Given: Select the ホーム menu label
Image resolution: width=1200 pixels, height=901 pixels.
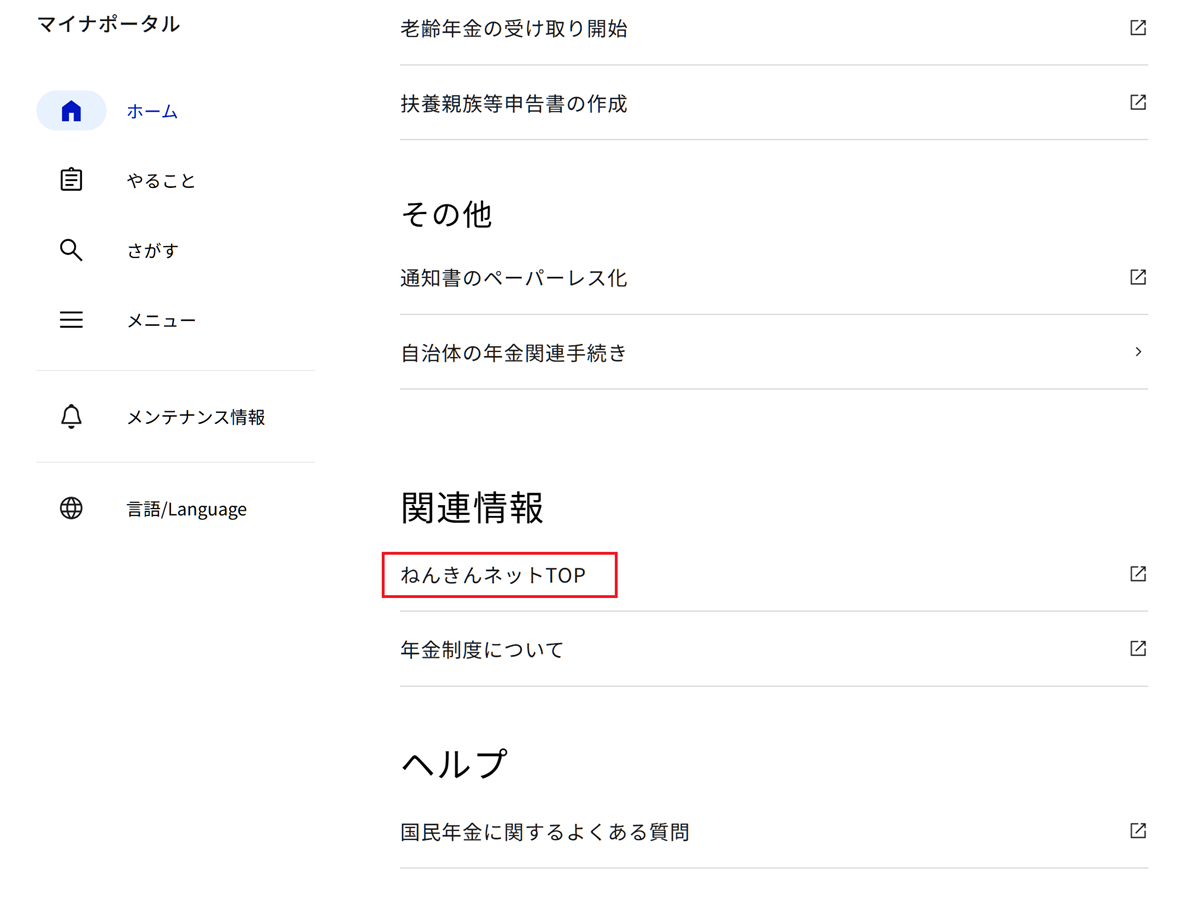Looking at the screenshot, I should click(152, 112).
